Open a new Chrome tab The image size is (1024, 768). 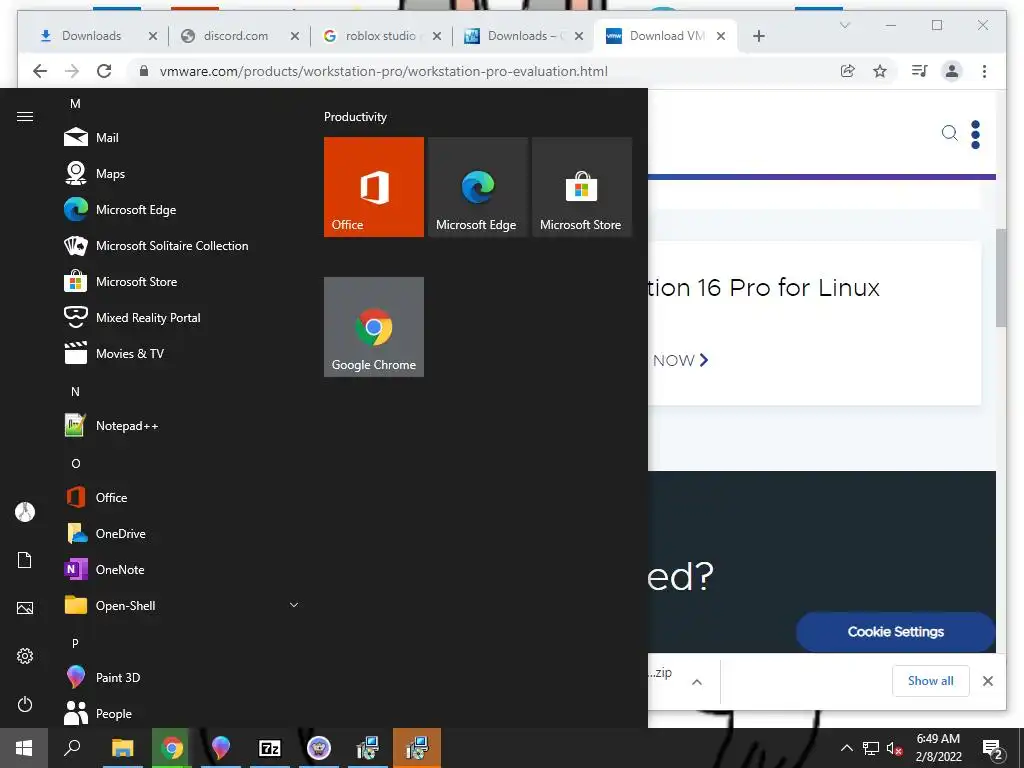pyautogui.click(x=758, y=36)
